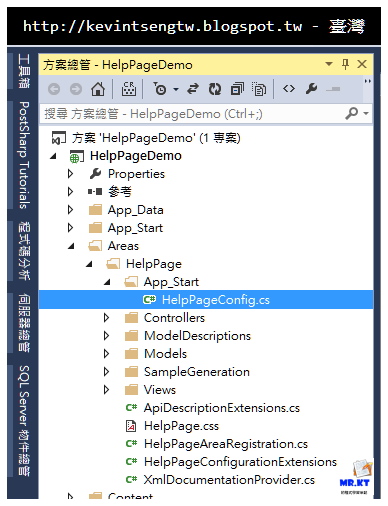The image size is (388, 506).
Task: Select the SampleGeneration folder icon
Action: click(x=131, y=372)
